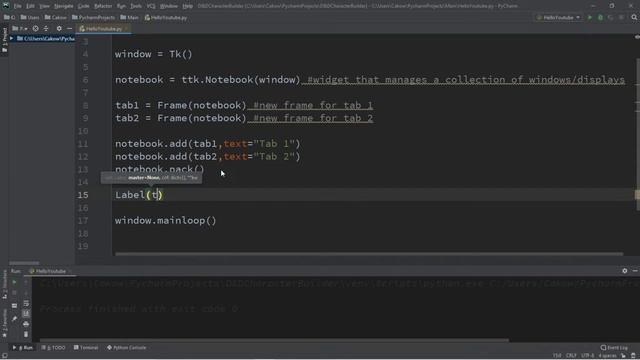Click the disabled stop icon in top toolbar

click(x=621, y=18)
